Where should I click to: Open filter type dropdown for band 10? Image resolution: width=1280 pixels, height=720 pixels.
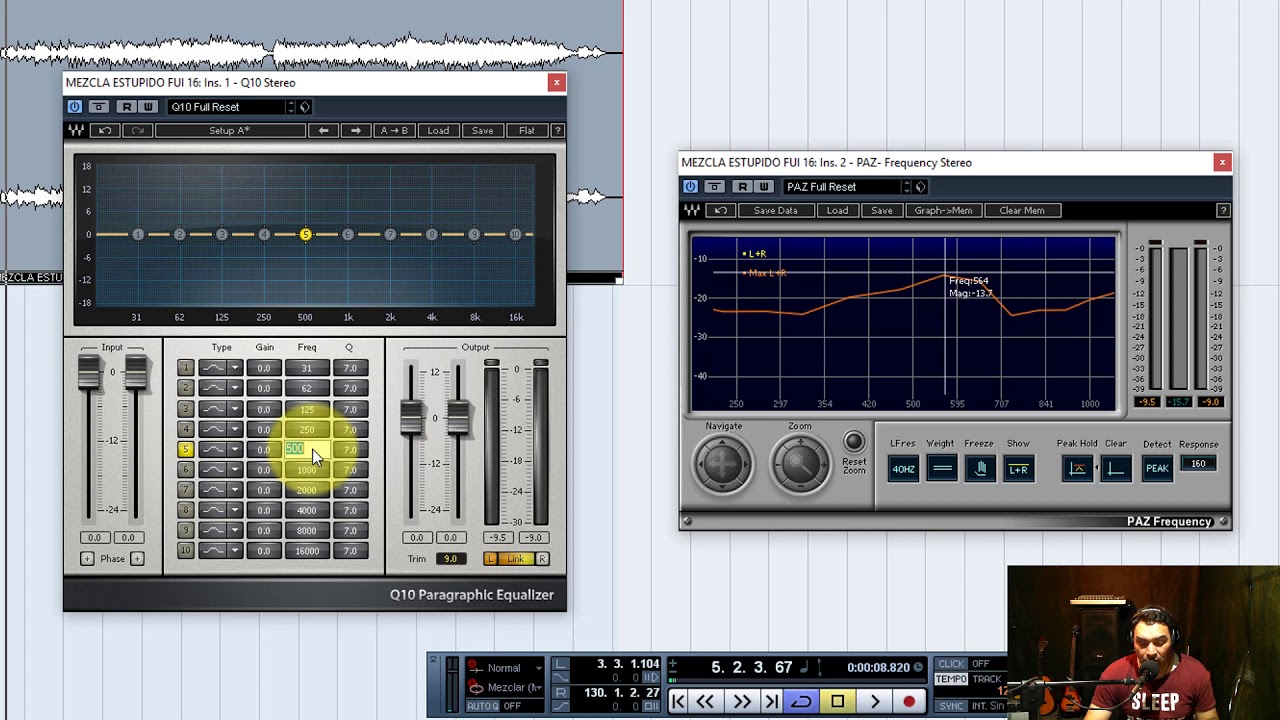tap(234, 551)
